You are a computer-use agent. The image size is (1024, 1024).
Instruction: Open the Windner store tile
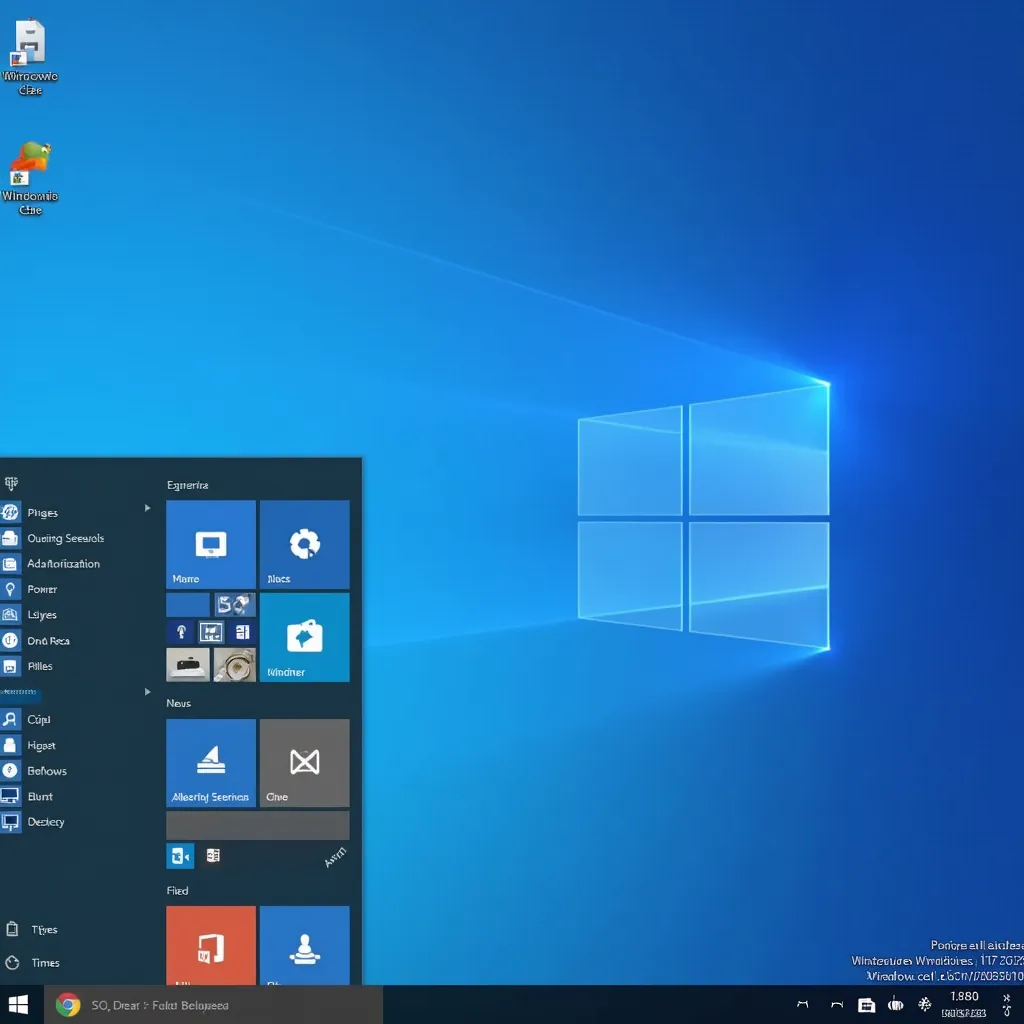tap(304, 637)
